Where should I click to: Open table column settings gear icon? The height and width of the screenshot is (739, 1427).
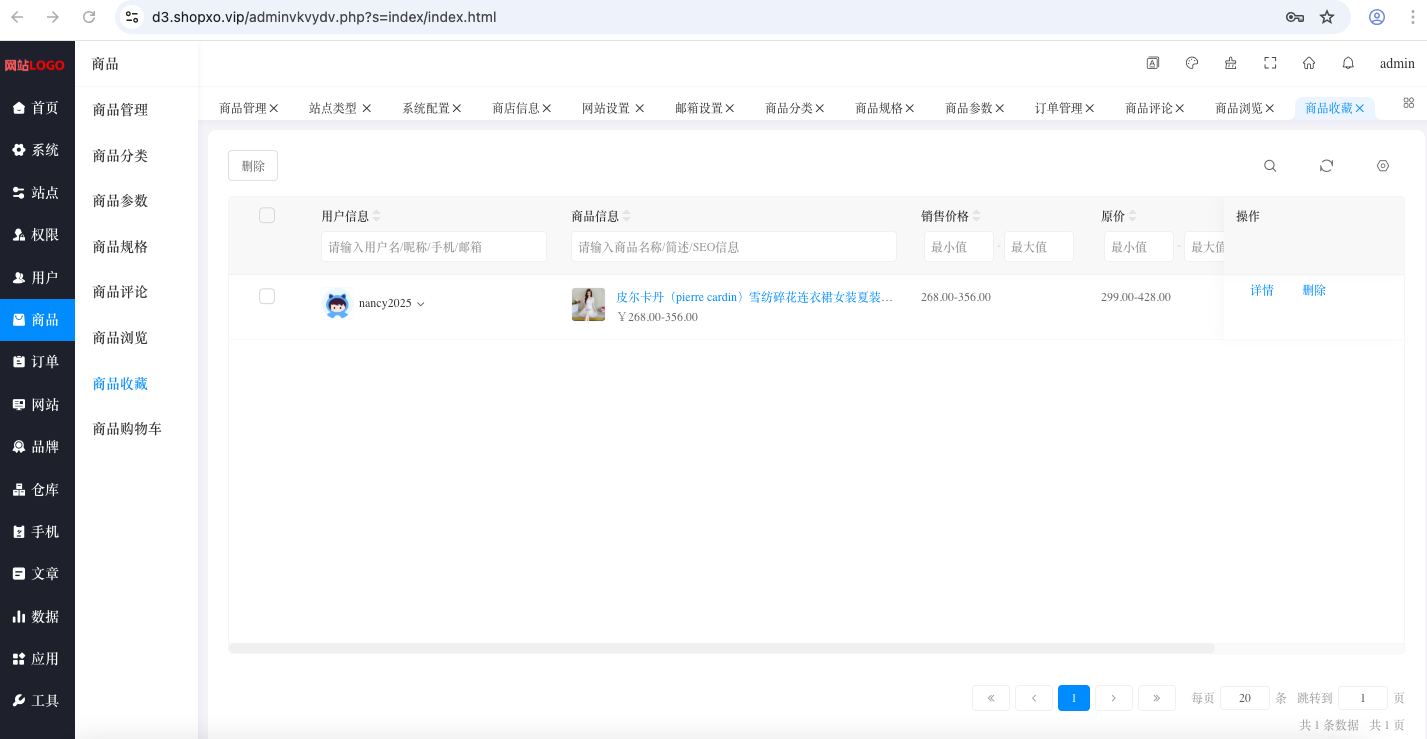pos(1383,166)
